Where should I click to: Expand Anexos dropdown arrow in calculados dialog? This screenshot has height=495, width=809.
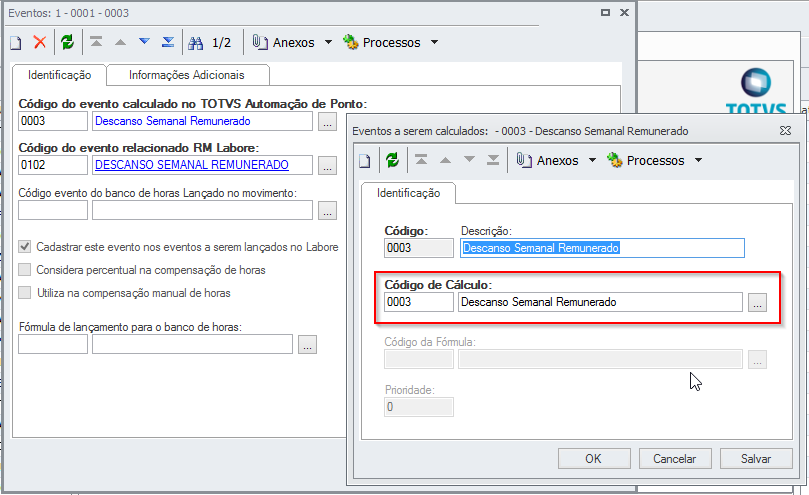point(592,161)
